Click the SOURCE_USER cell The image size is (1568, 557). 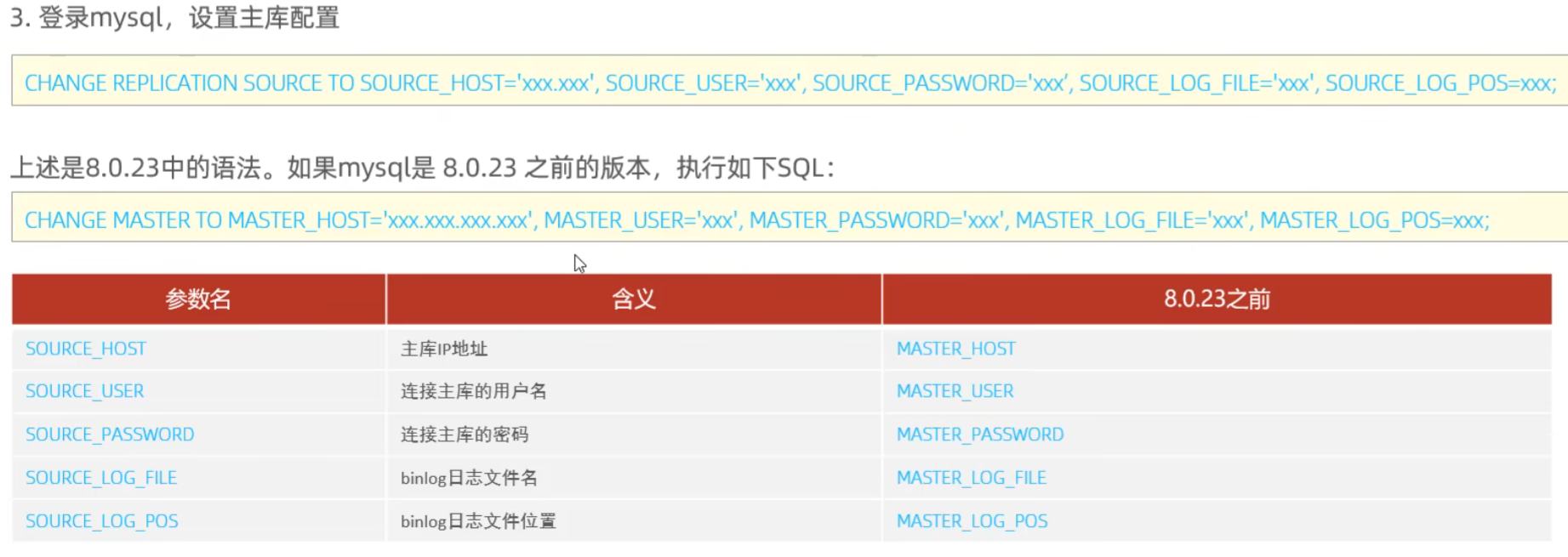(x=198, y=391)
